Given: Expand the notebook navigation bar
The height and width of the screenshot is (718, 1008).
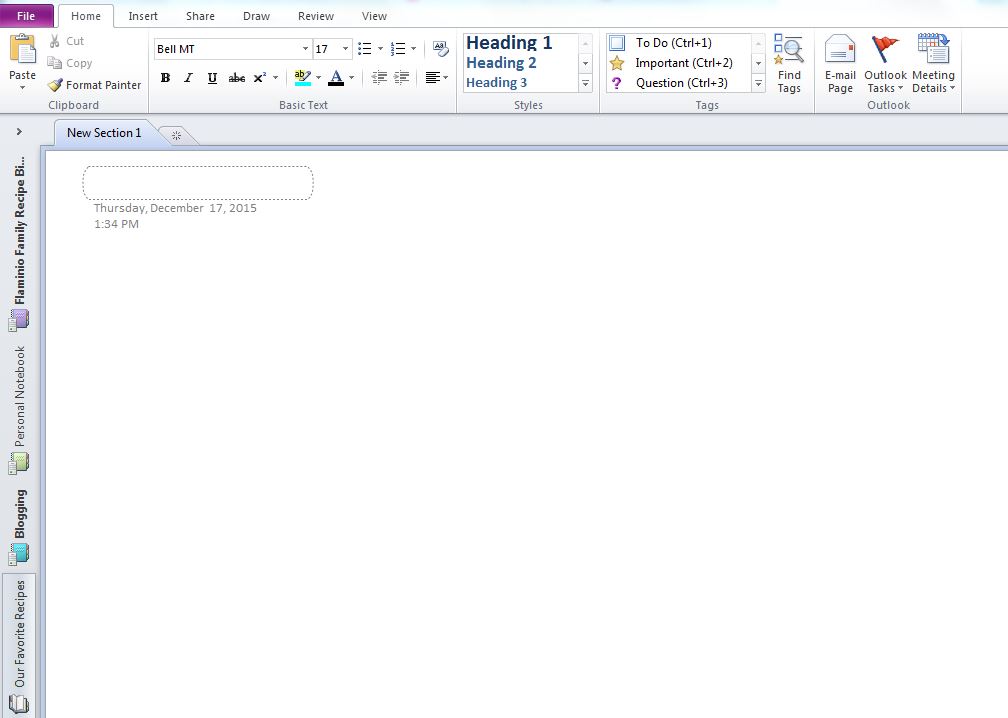Looking at the screenshot, I should [19, 132].
